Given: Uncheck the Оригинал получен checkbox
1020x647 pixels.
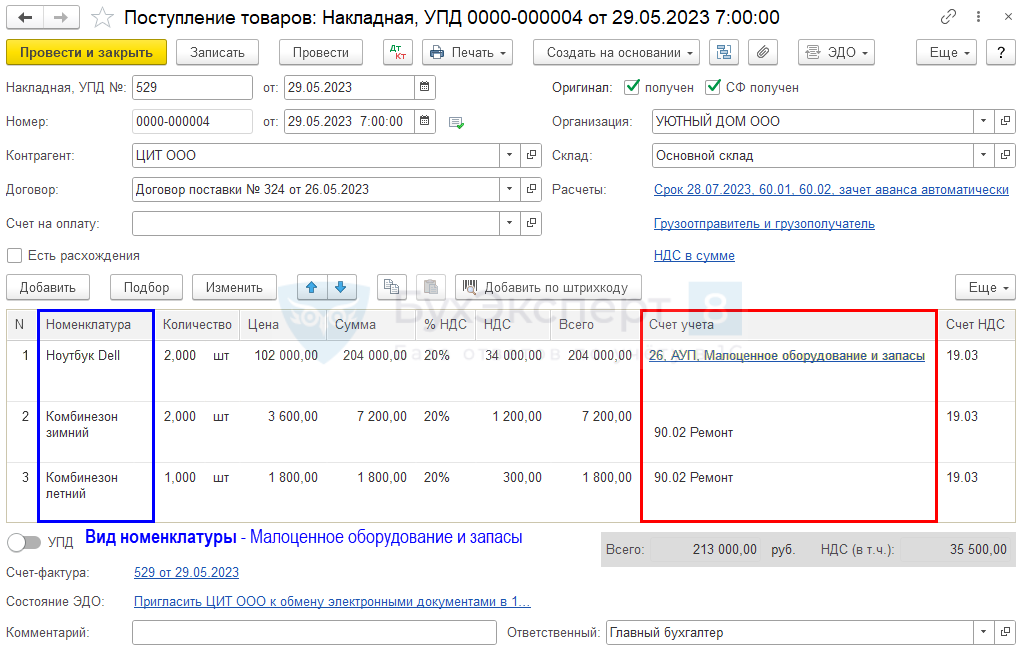Looking at the screenshot, I should (632, 88).
